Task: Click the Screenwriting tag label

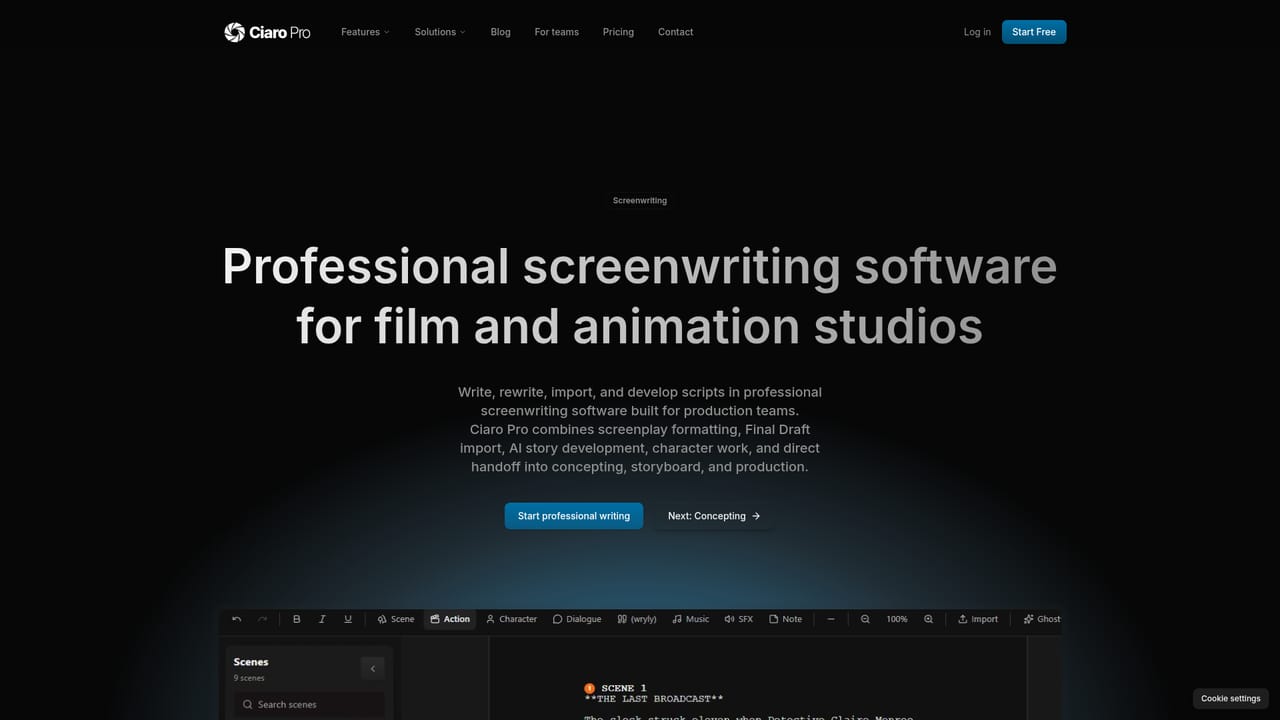Action: [640, 200]
